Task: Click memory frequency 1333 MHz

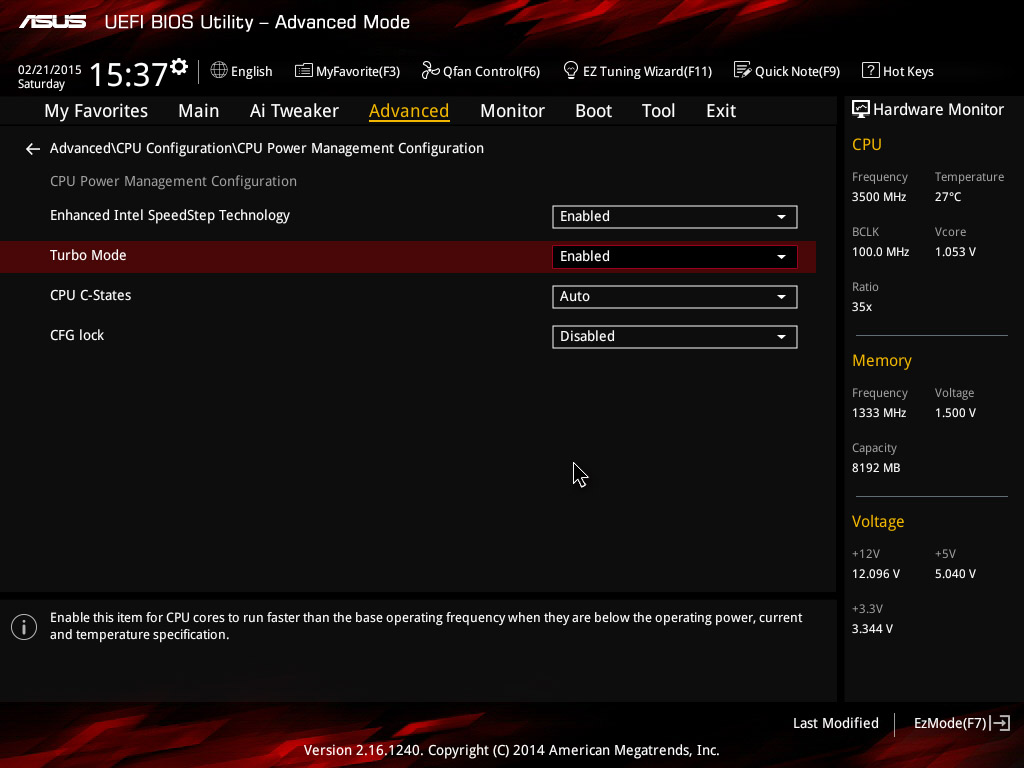Action: [879, 413]
